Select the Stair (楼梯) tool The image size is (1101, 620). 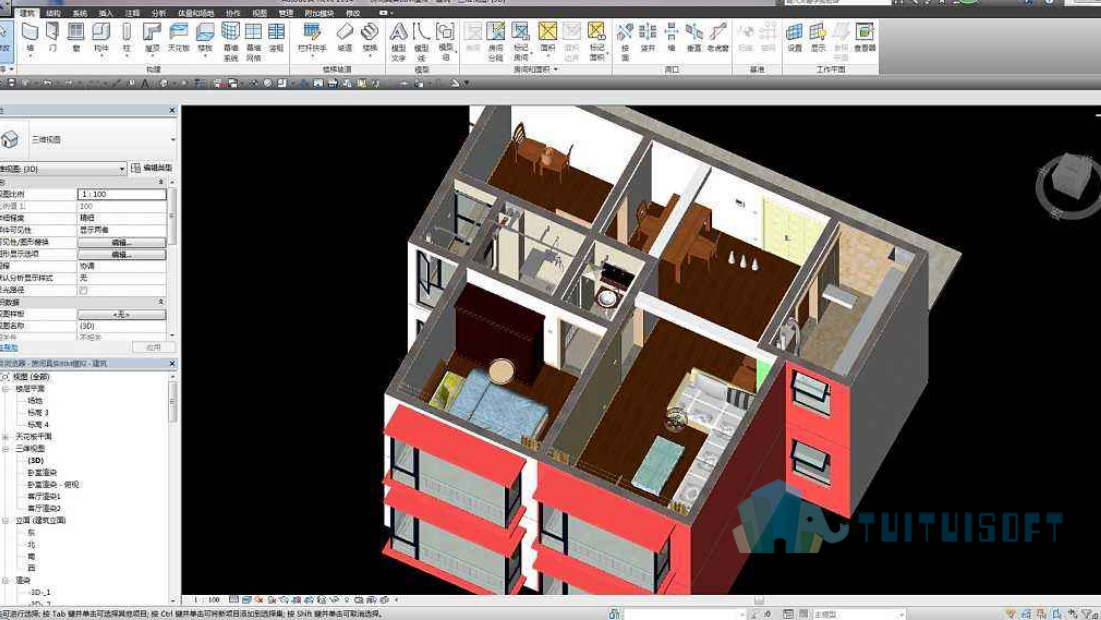tap(369, 37)
